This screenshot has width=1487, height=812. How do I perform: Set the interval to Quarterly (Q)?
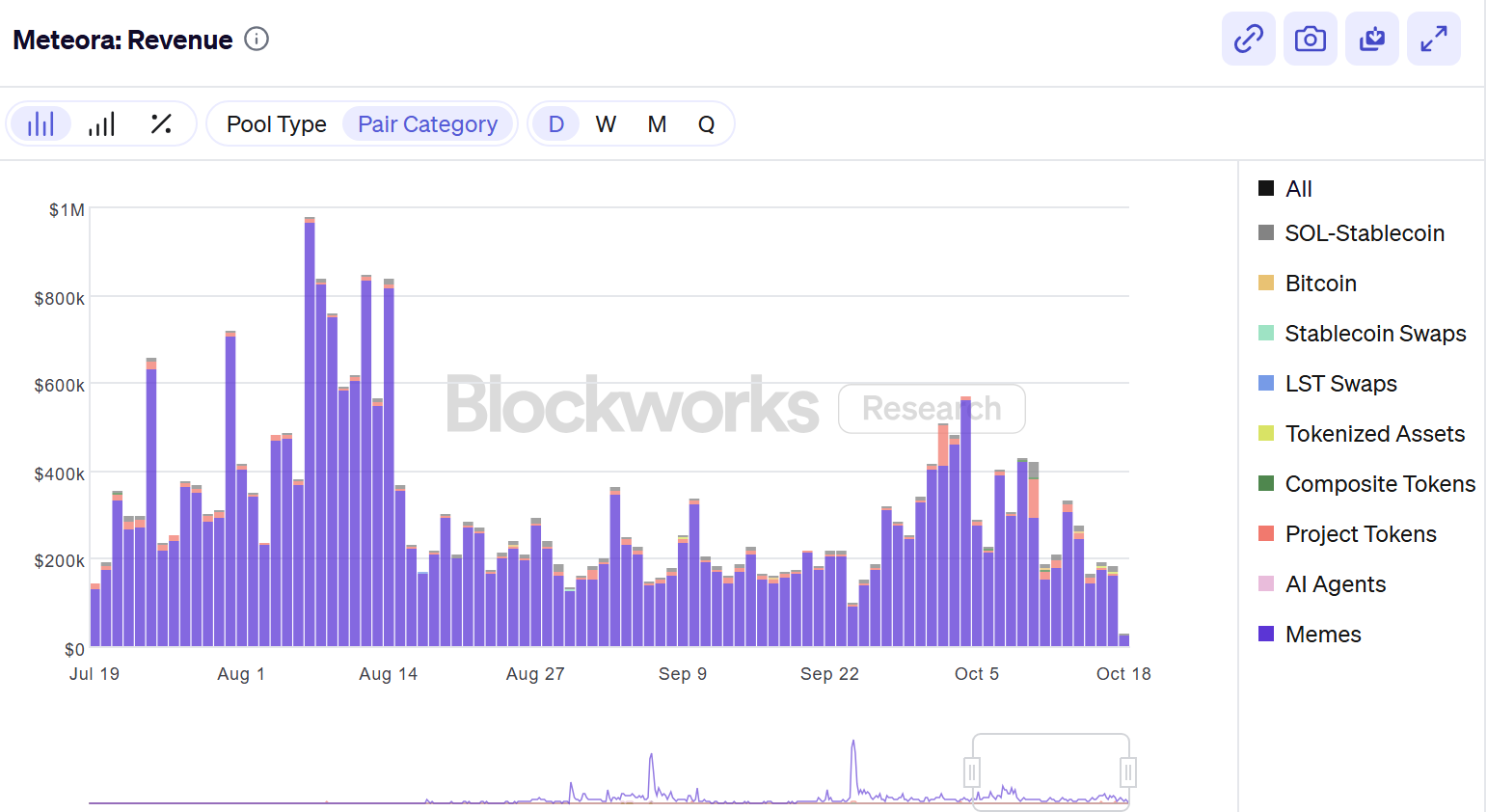click(x=706, y=124)
